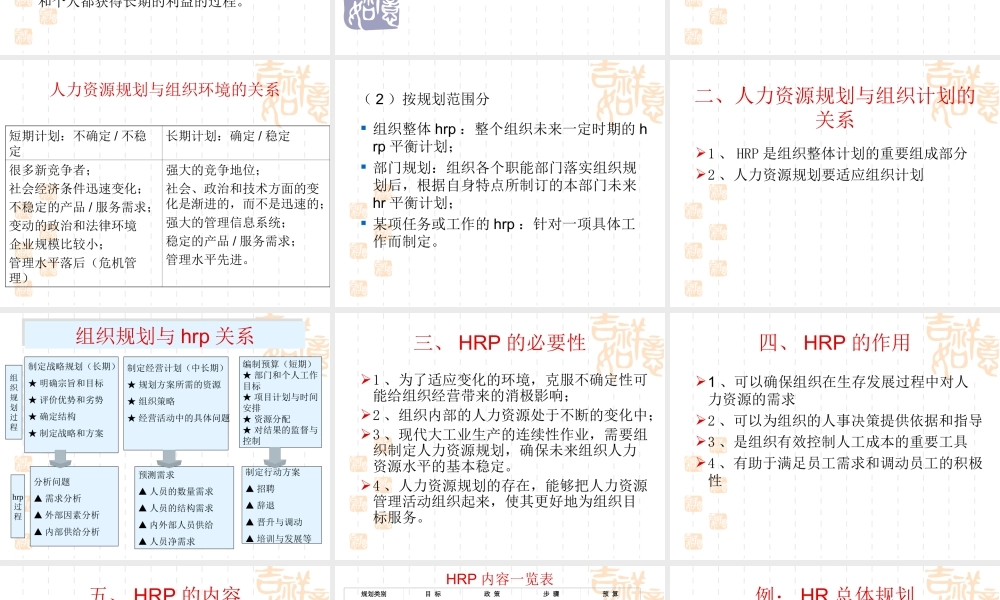
Task: Open the slide （2）按规划范围分
Action: pos(500,183)
